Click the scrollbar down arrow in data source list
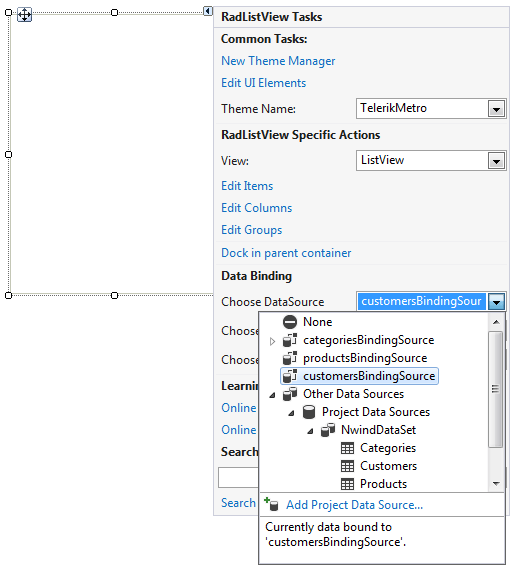The height and width of the screenshot is (568, 531). click(496, 484)
